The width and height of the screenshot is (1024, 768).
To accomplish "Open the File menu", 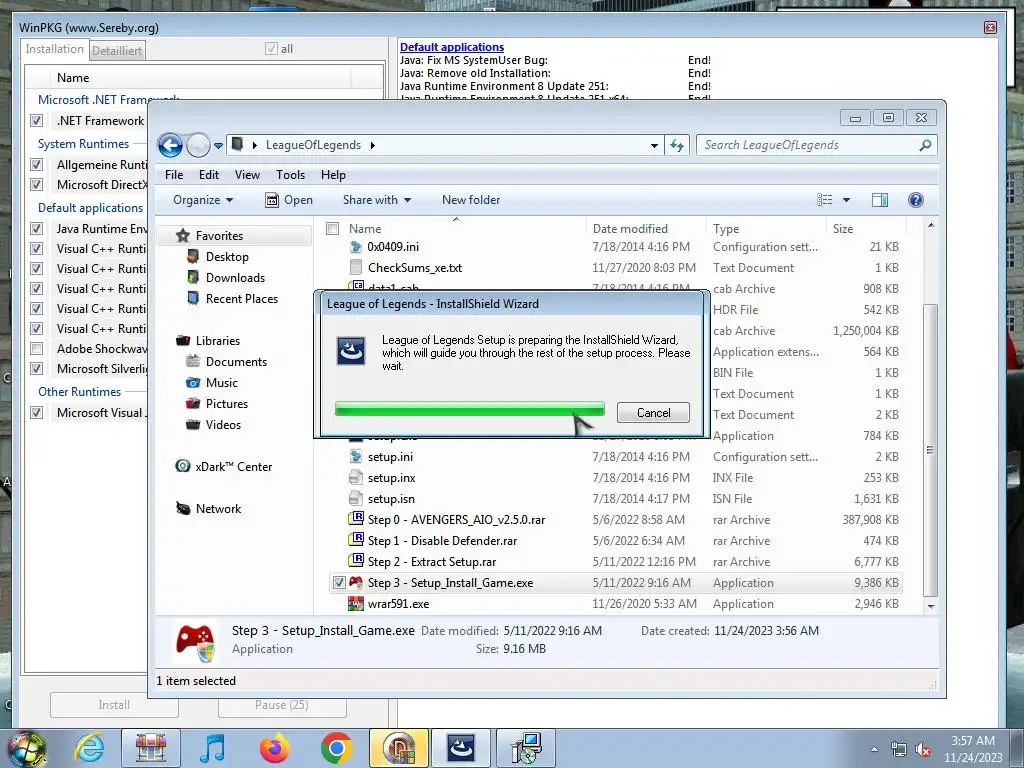I will point(174,175).
